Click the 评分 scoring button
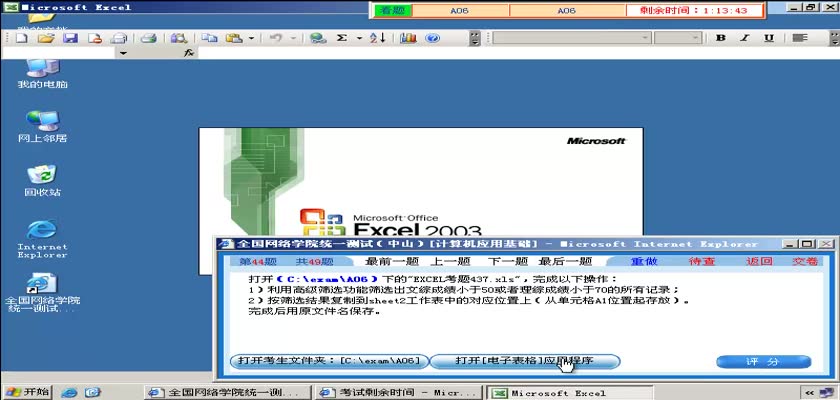The height and width of the screenshot is (400, 840). [x=763, y=362]
